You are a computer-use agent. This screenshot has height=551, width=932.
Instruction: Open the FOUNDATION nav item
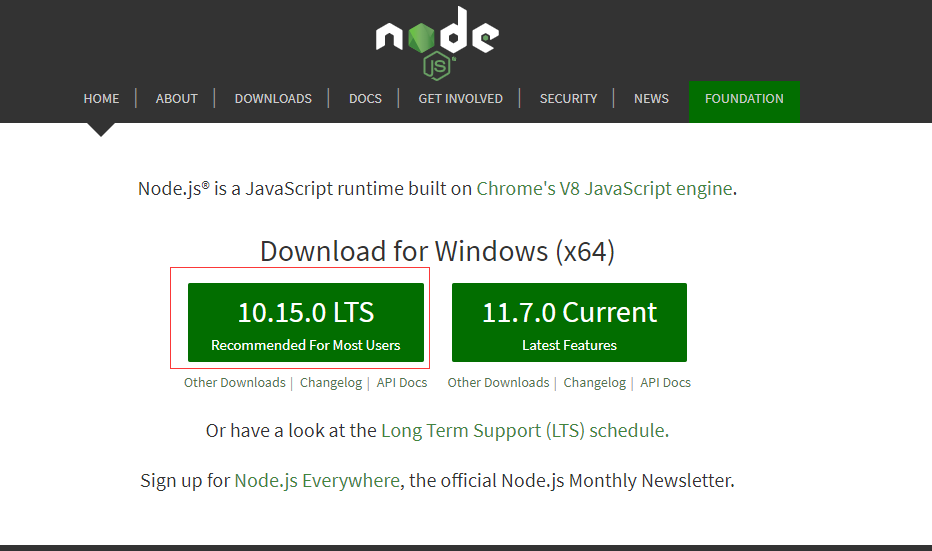744,102
